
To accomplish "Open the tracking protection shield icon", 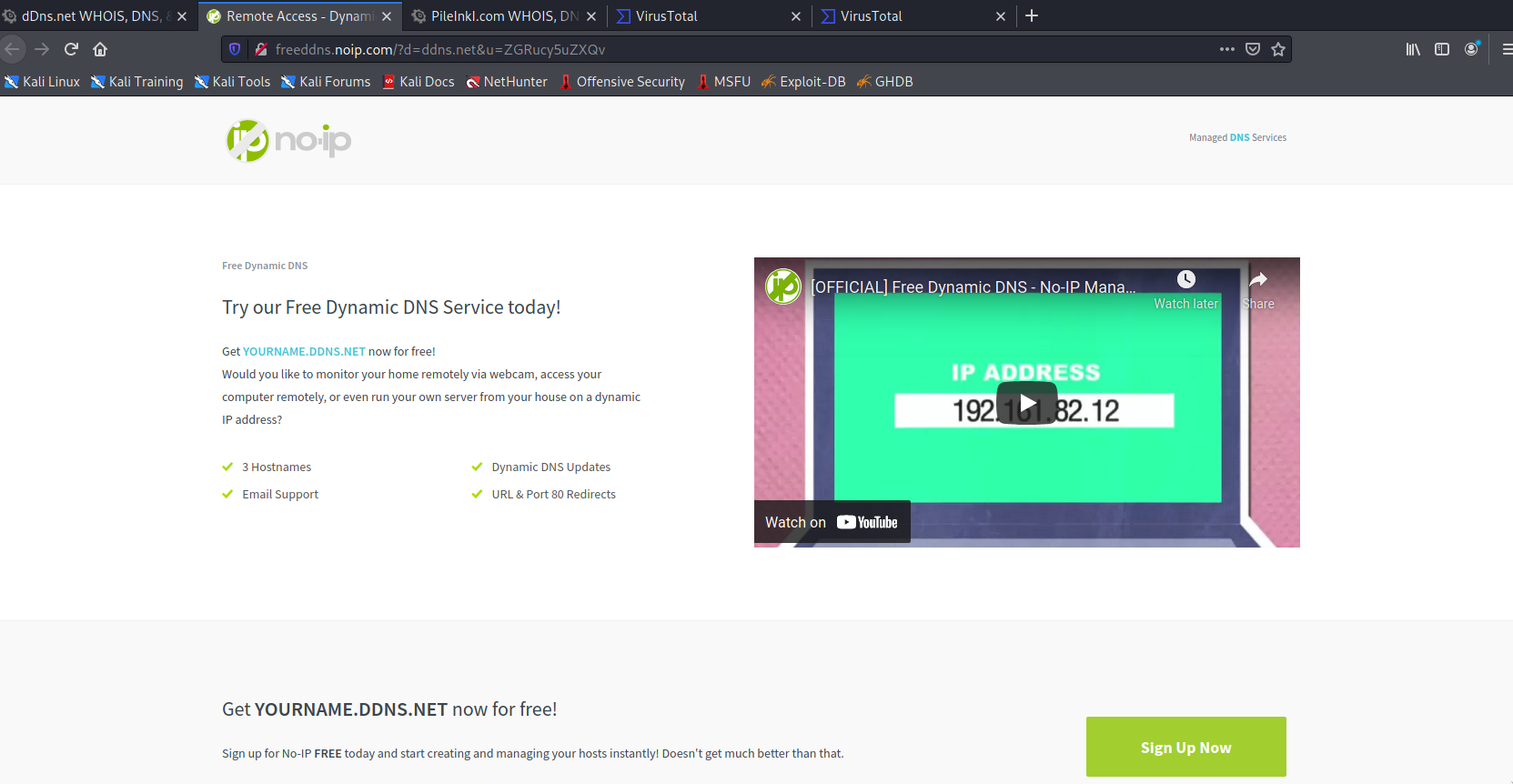I will (x=235, y=49).
